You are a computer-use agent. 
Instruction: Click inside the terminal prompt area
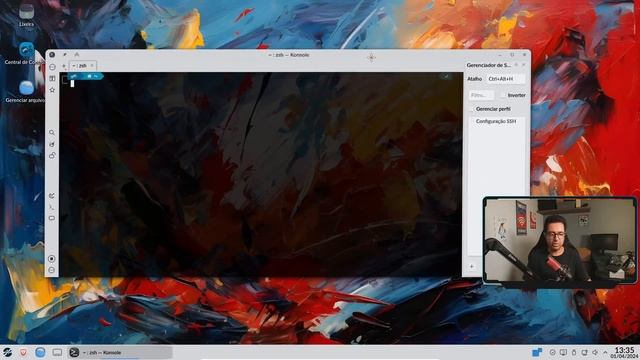pyautogui.click(x=261, y=176)
